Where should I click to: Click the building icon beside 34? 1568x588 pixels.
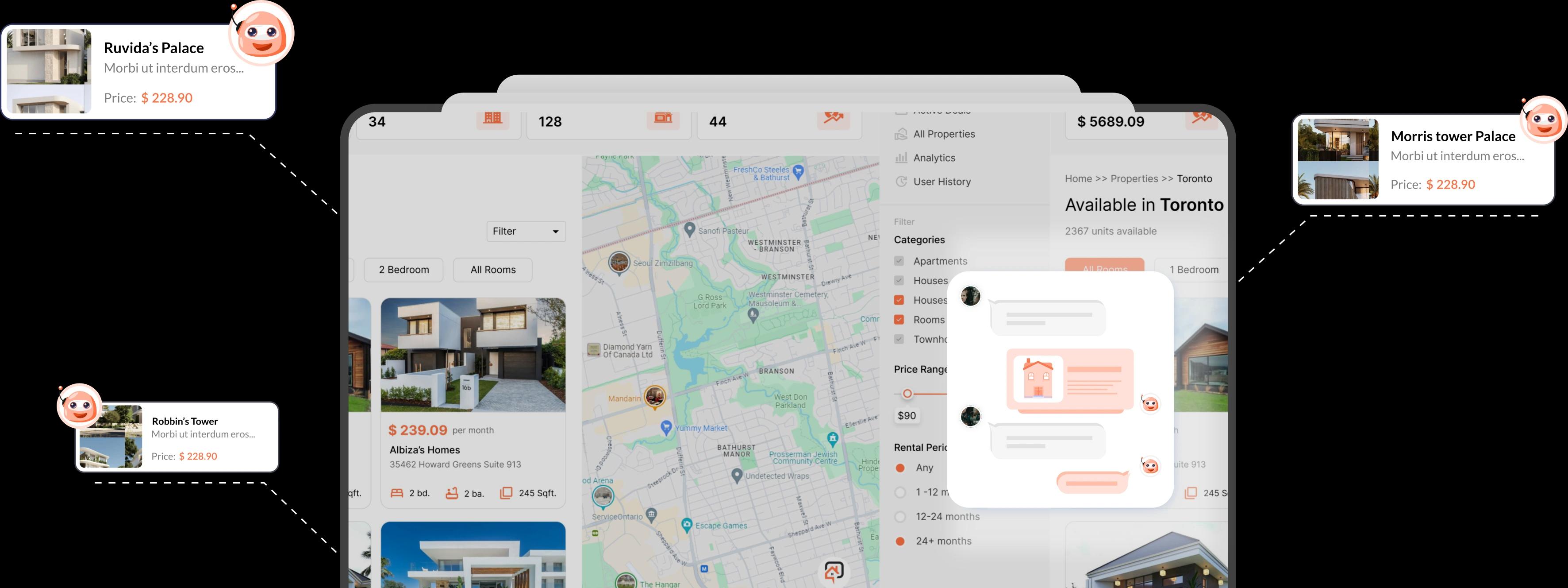(x=492, y=118)
